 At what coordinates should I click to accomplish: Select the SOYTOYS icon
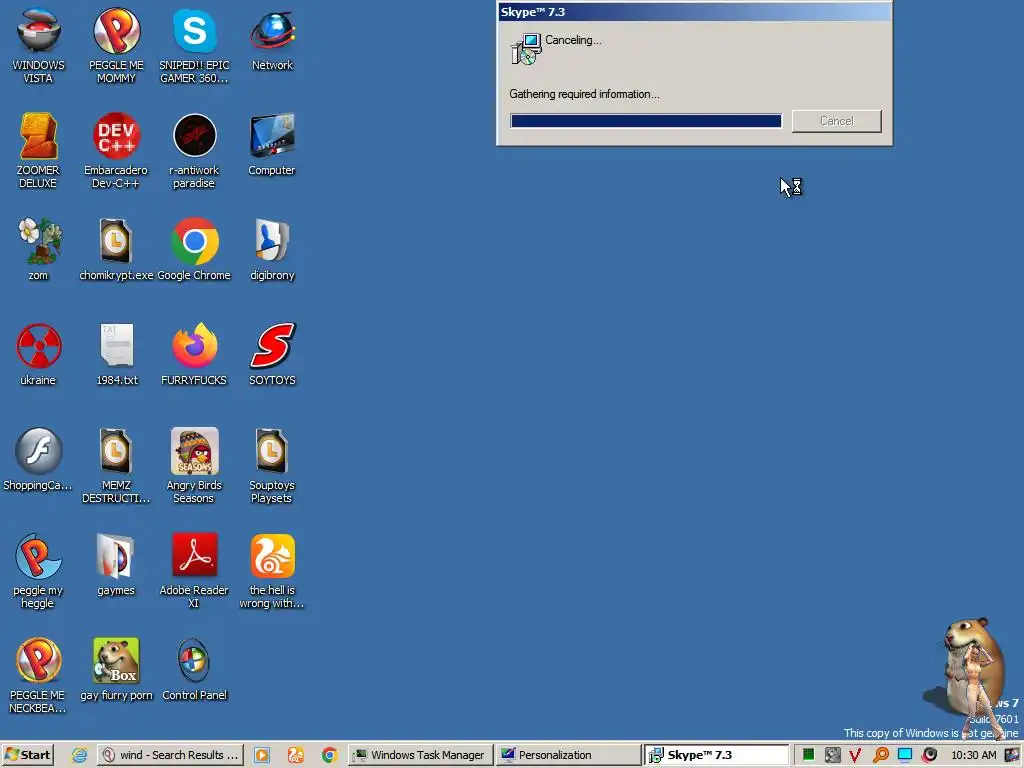pyautogui.click(x=272, y=355)
